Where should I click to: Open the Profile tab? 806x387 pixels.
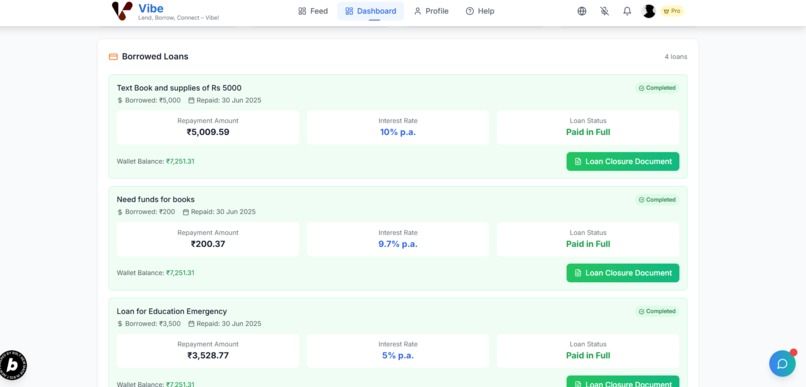tap(431, 11)
